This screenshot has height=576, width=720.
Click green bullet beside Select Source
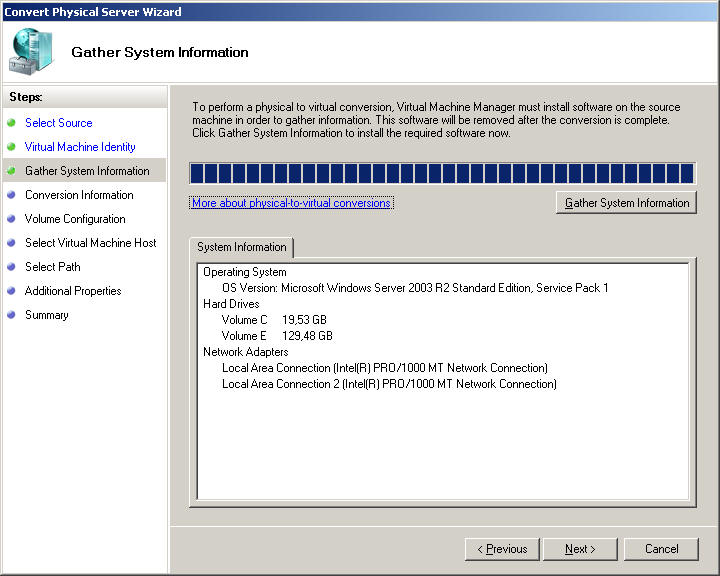pos(12,123)
